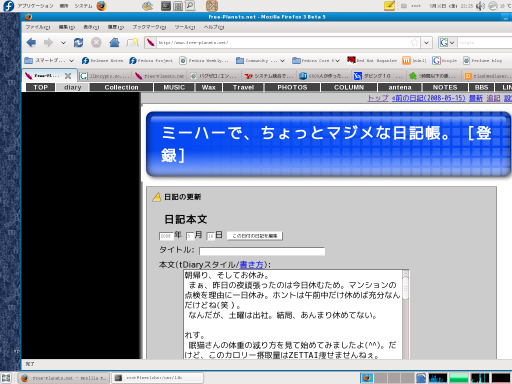Open the ファイル menu
This screenshot has height=384, width=512.
point(38,27)
